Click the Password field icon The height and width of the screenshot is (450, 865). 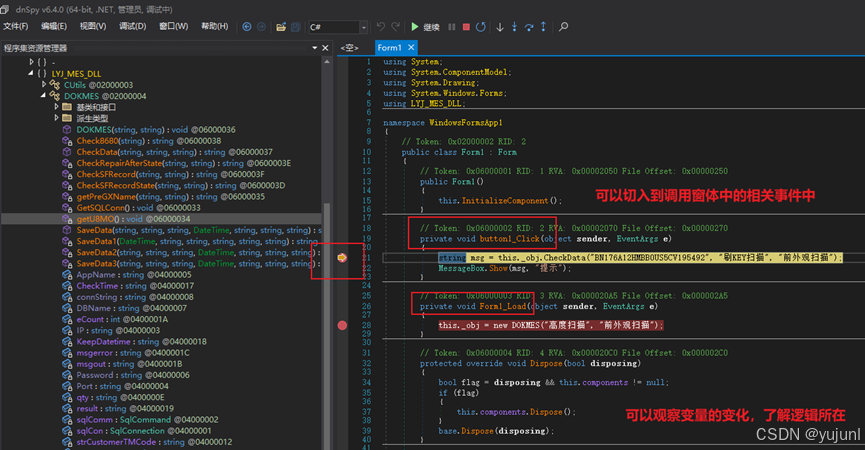tap(67, 375)
